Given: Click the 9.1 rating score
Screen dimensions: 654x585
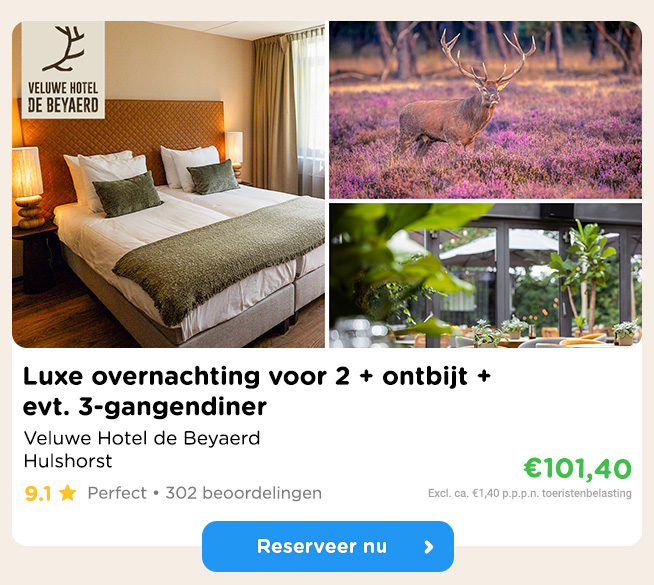Looking at the screenshot, I should coord(38,494).
